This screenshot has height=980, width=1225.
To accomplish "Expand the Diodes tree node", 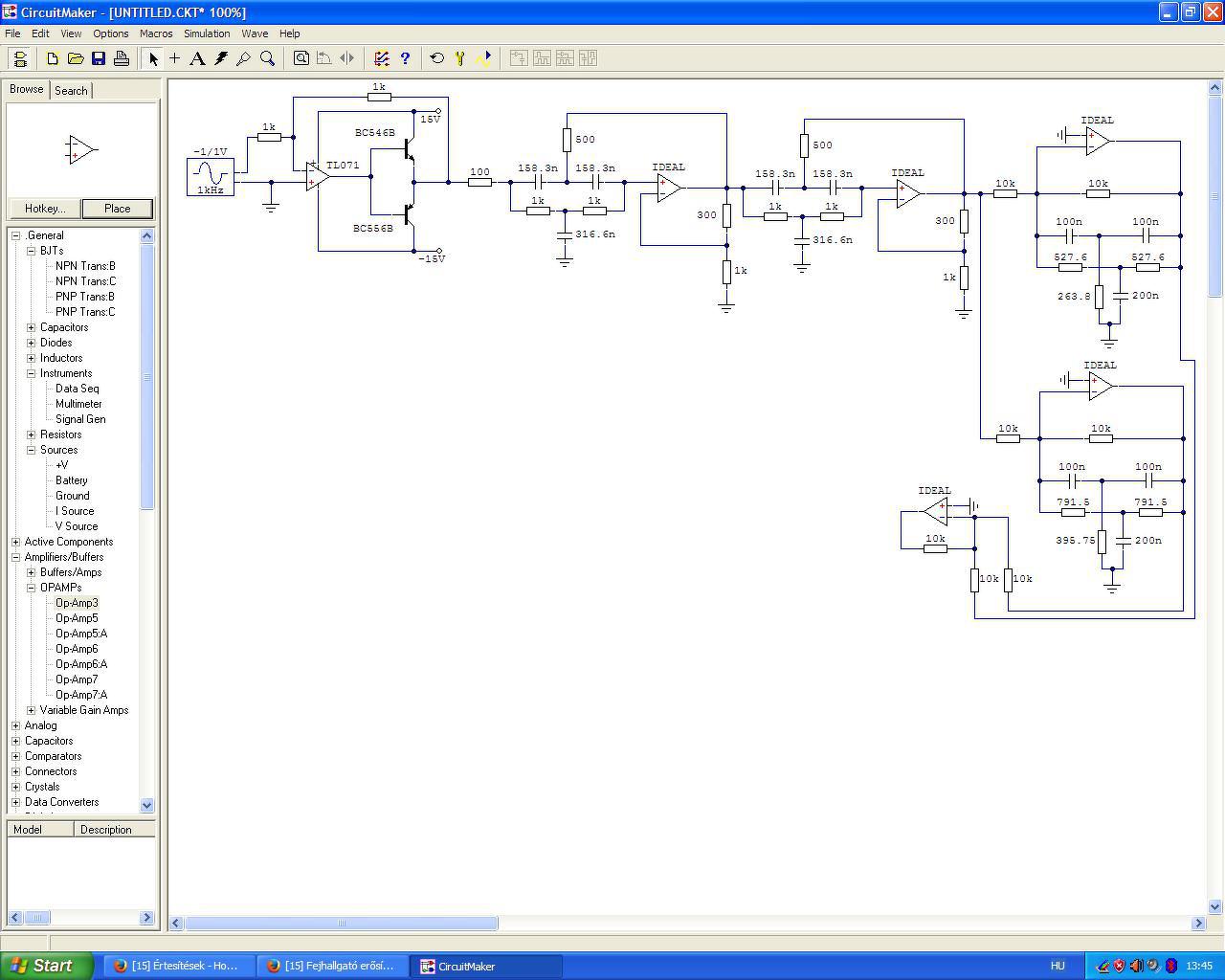I will coord(32,343).
